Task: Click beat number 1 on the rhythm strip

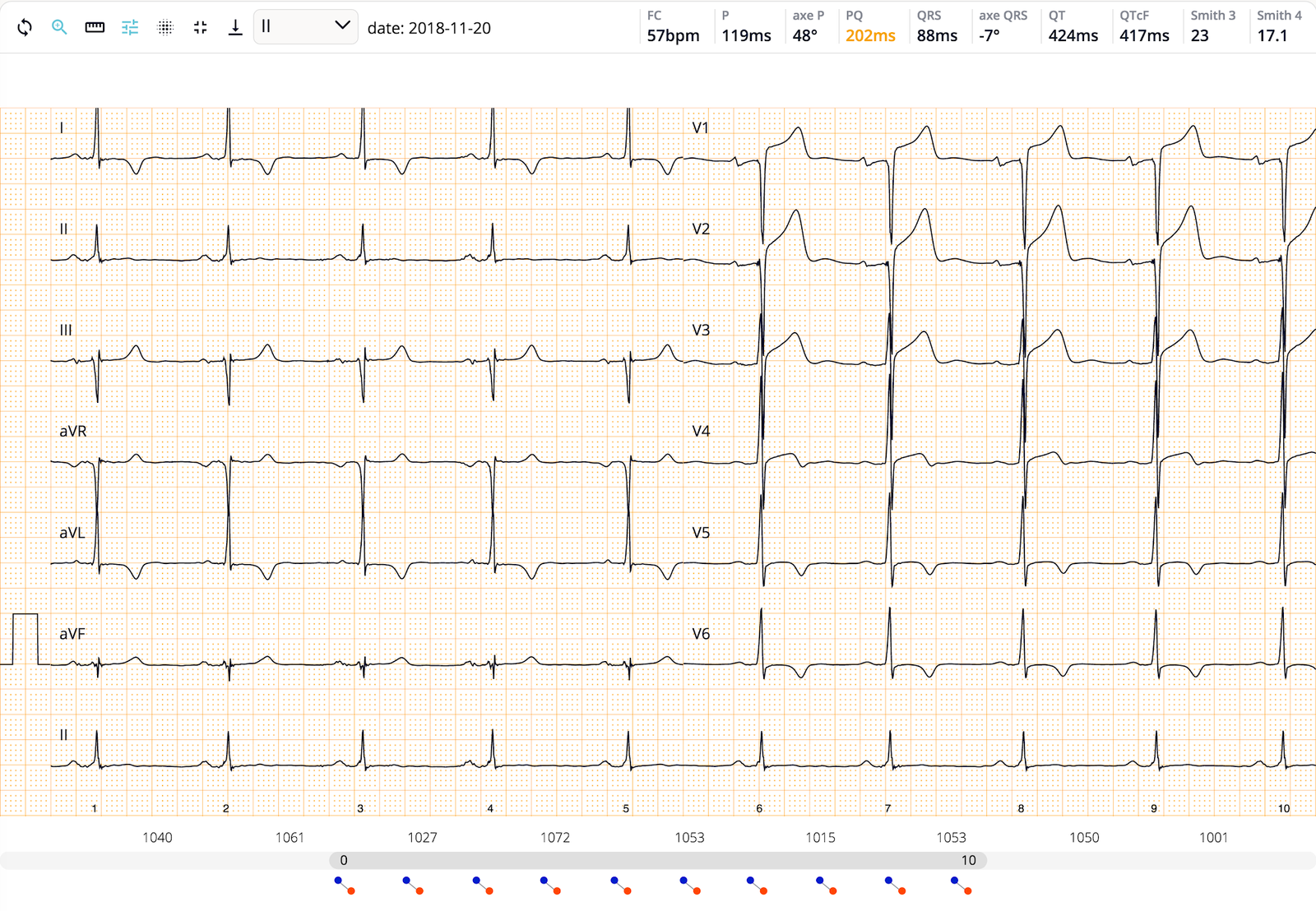Action: pyautogui.click(x=95, y=808)
